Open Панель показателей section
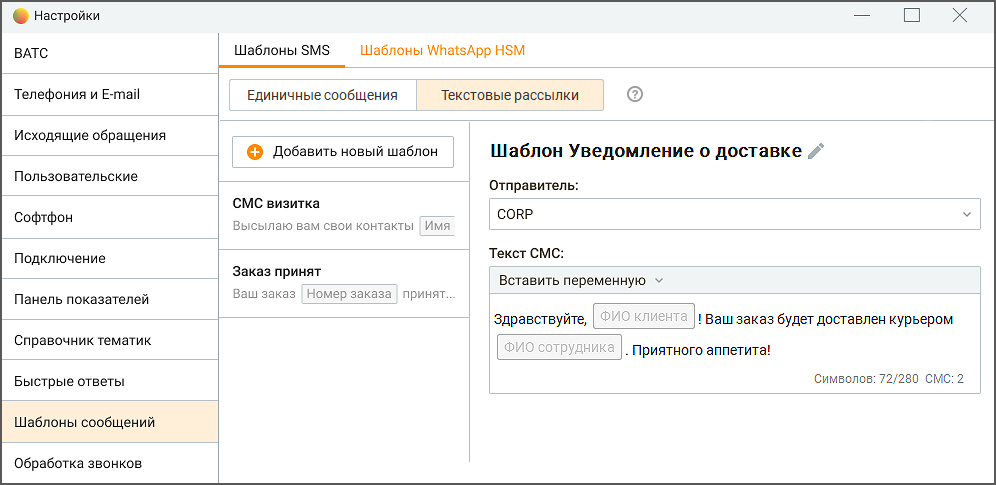996x485 pixels. [x=109, y=300]
